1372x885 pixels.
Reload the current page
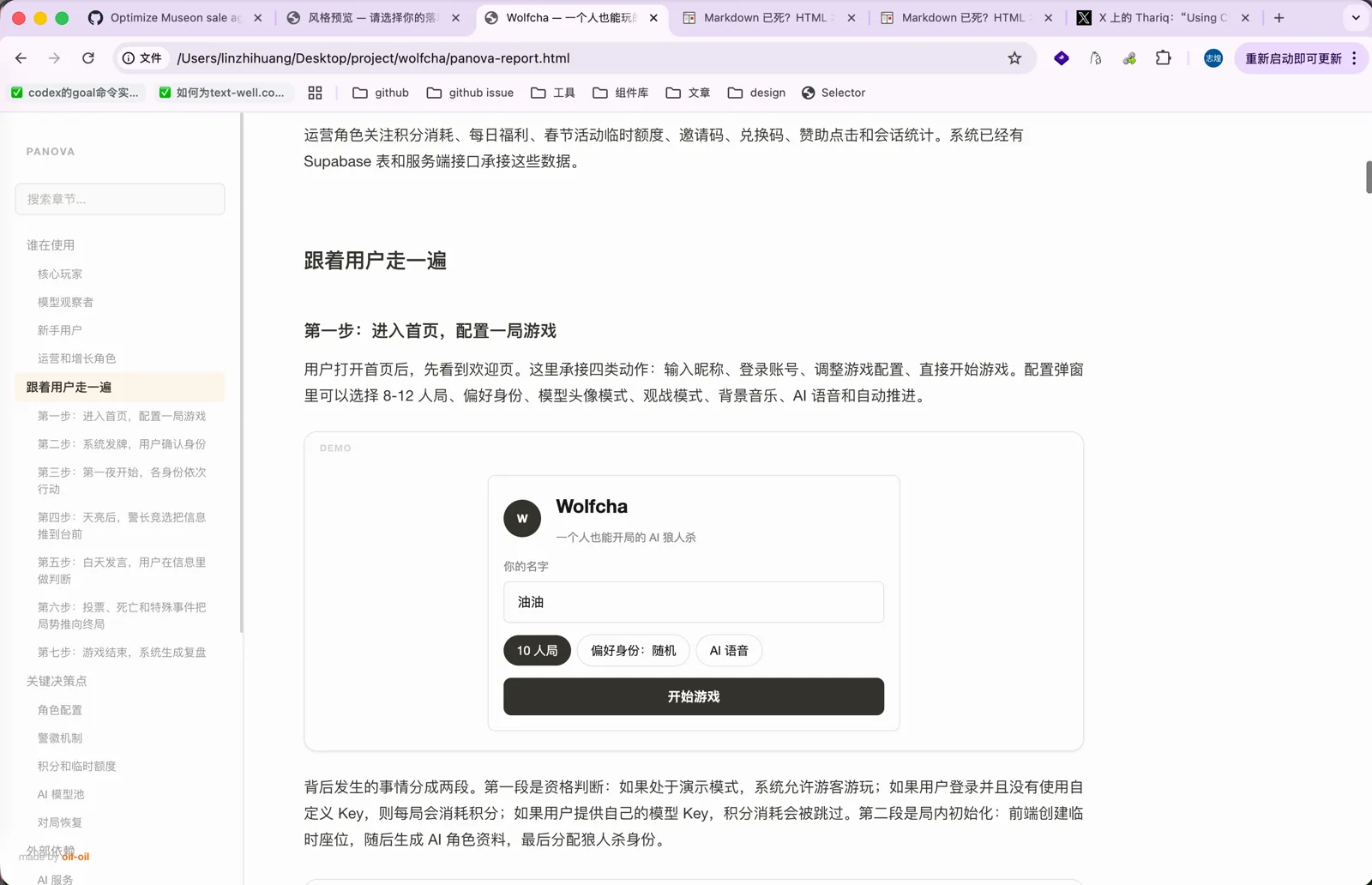click(88, 58)
